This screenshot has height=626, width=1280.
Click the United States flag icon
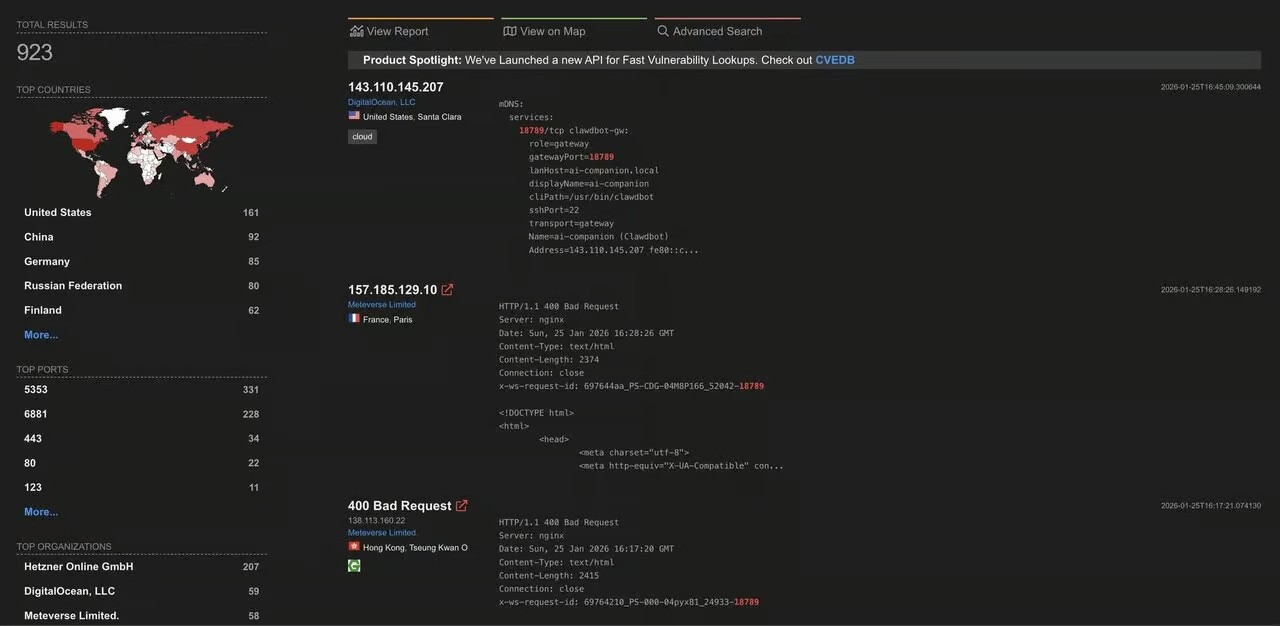click(354, 116)
